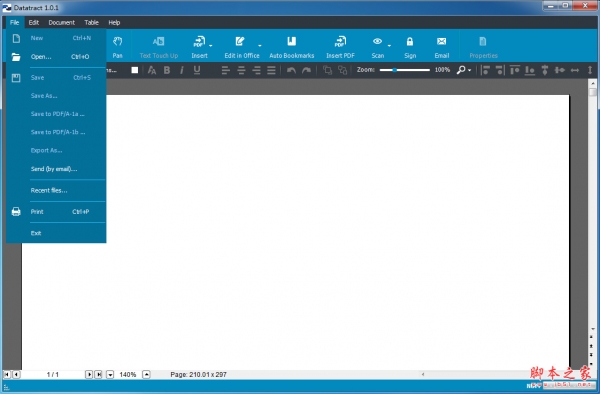Click the font size icon

click(152, 70)
